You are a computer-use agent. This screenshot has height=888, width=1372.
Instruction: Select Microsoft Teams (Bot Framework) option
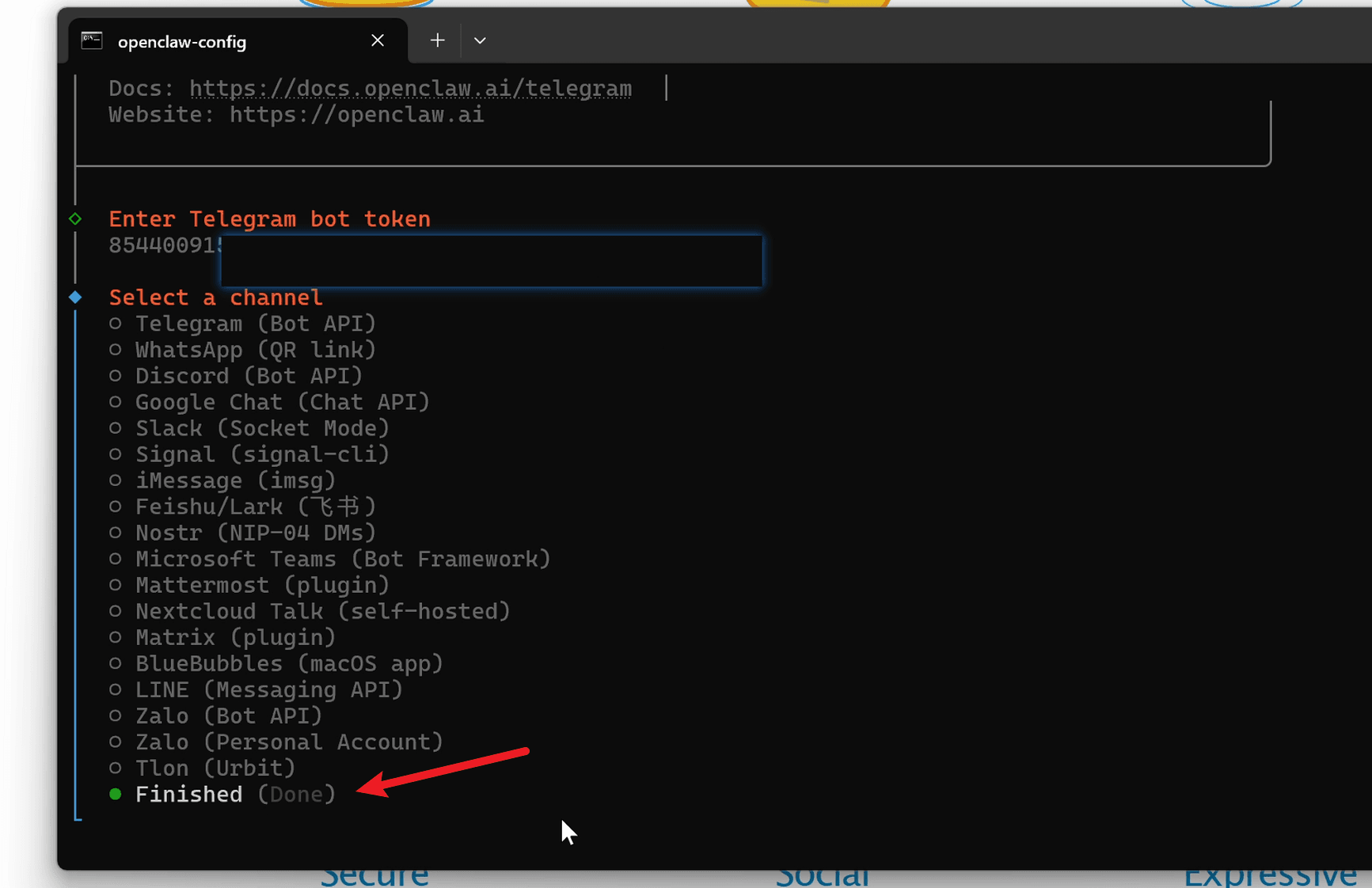[342, 559]
